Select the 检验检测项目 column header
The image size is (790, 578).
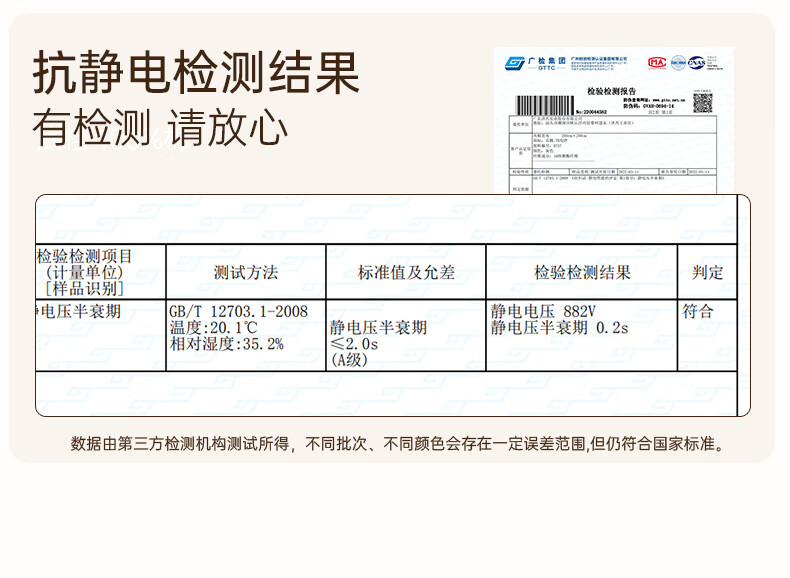[x=84, y=256]
